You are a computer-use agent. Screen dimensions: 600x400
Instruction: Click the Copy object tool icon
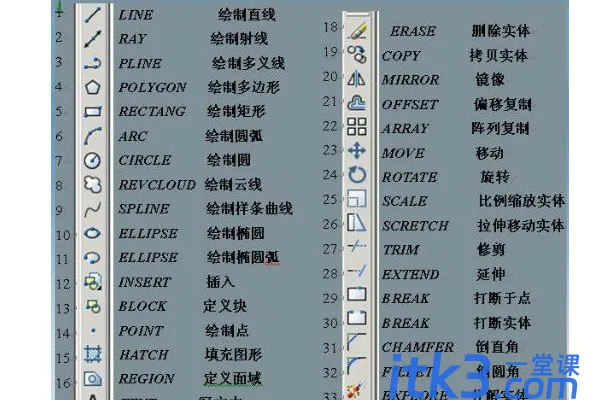click(357, 54)
